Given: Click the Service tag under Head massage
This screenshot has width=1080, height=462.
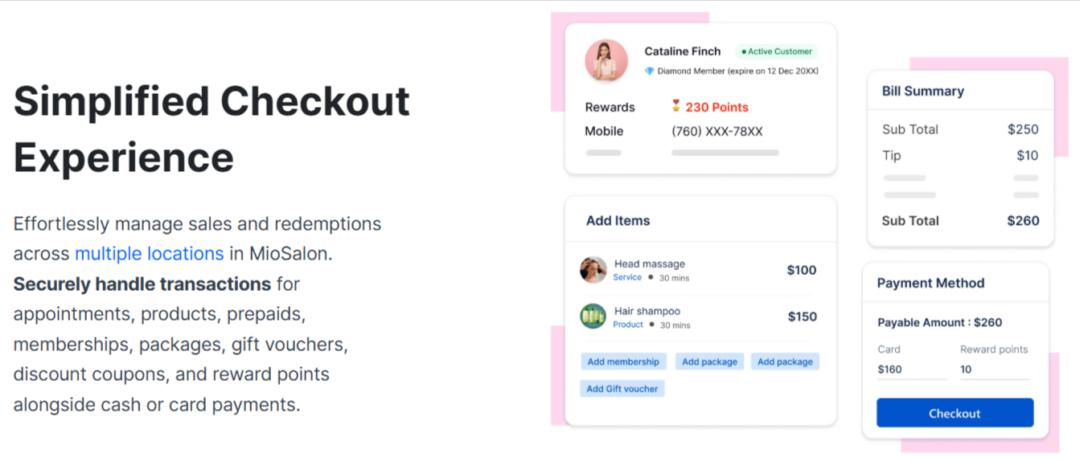Looking at the screenshot, I should 627,278.
